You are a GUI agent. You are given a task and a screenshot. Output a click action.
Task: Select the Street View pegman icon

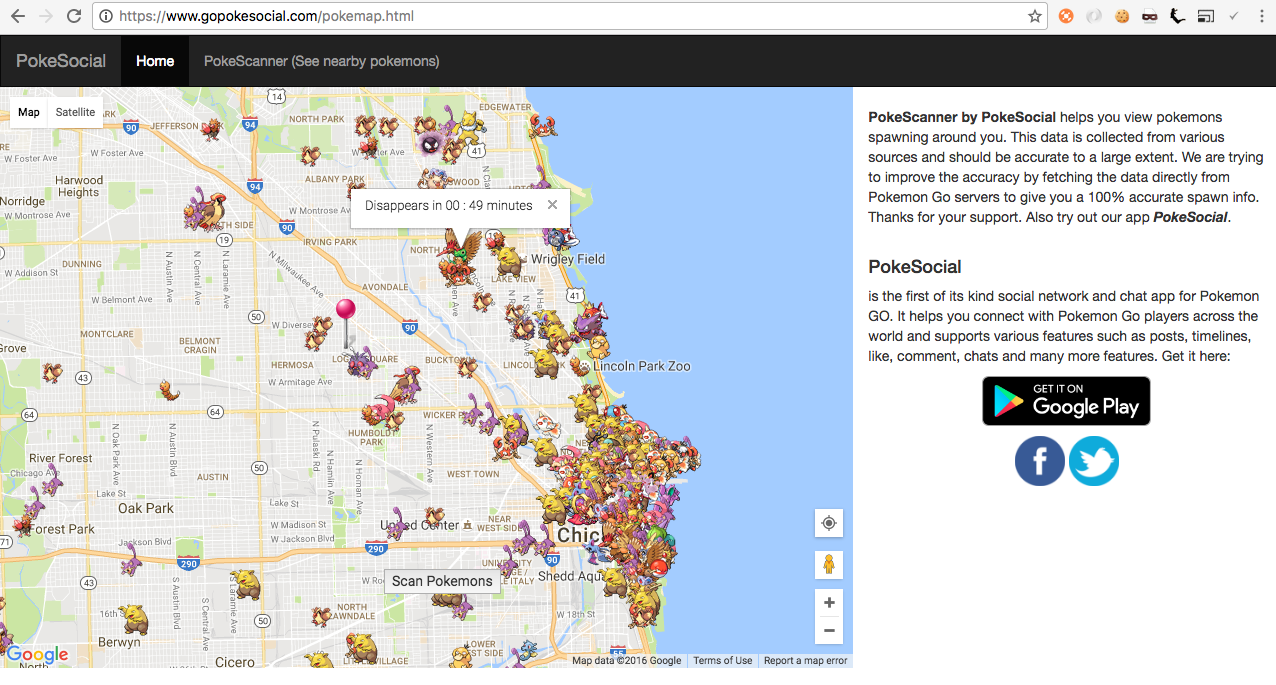tap(828, 564)
